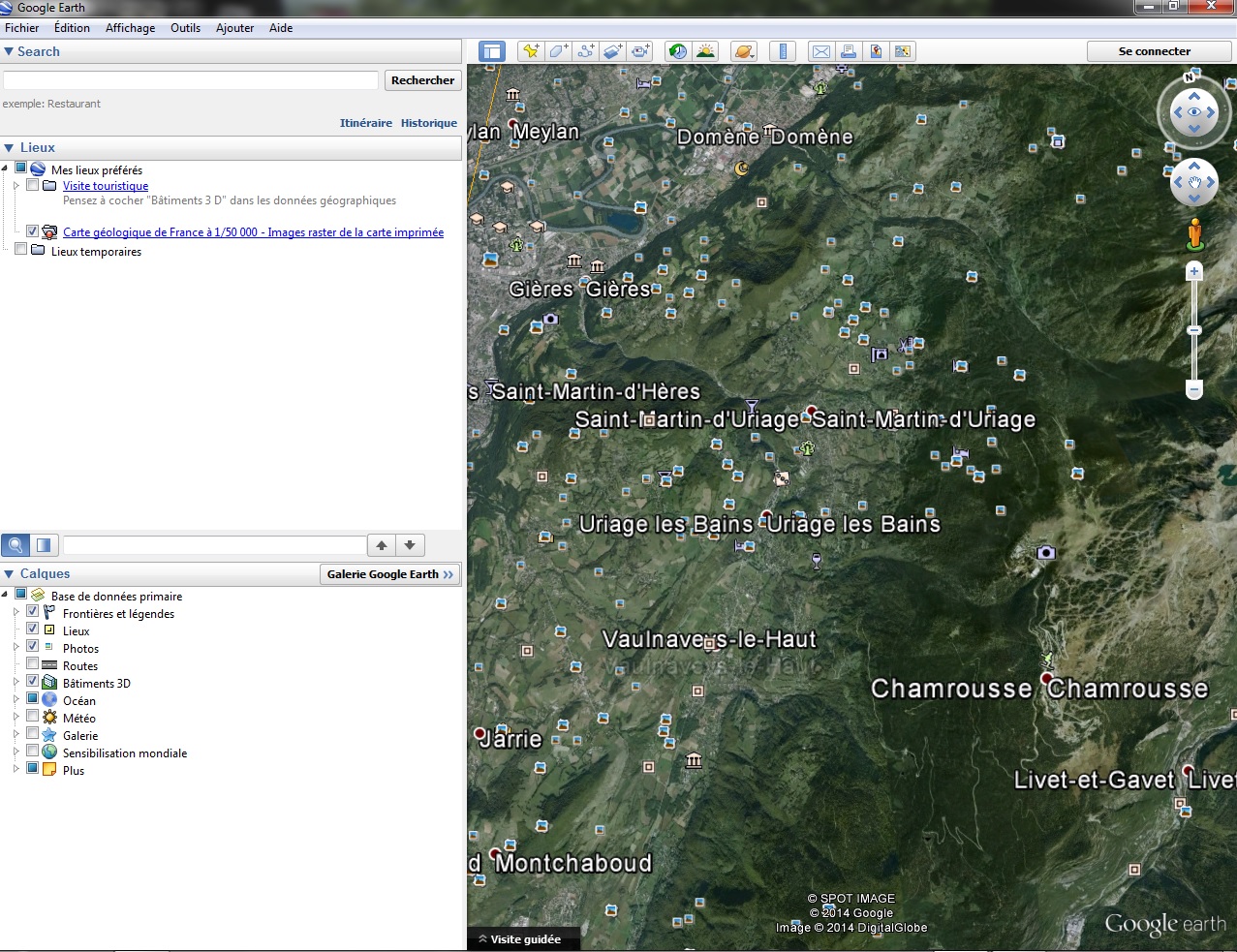The width and height of the screenshot is (1237, 952).
Task: Click the split panel icon beside the magnifier
Action: click(x=44, y=545)
